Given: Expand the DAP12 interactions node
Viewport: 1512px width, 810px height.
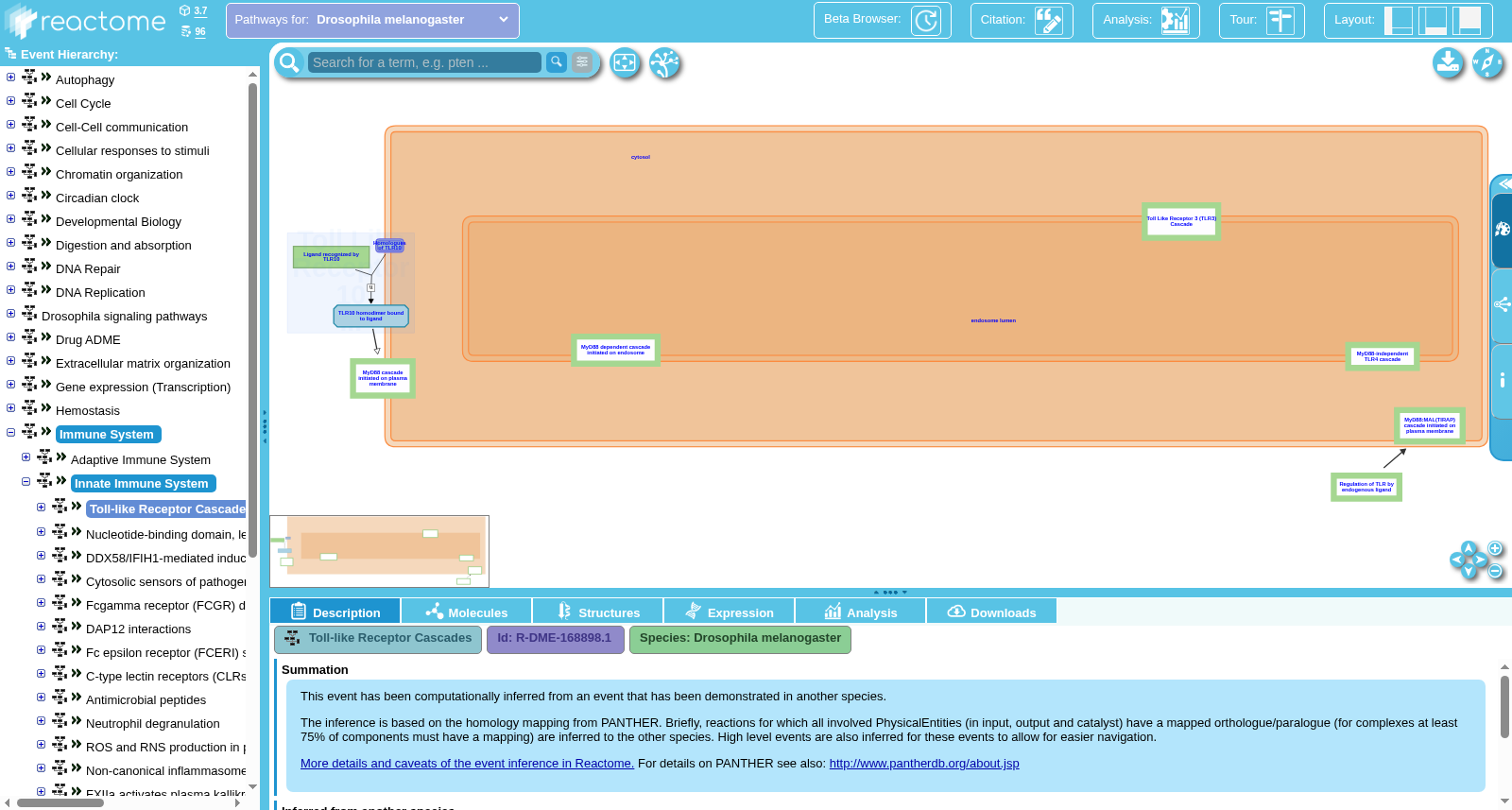Looking at the screenshot, I should 41,627.
